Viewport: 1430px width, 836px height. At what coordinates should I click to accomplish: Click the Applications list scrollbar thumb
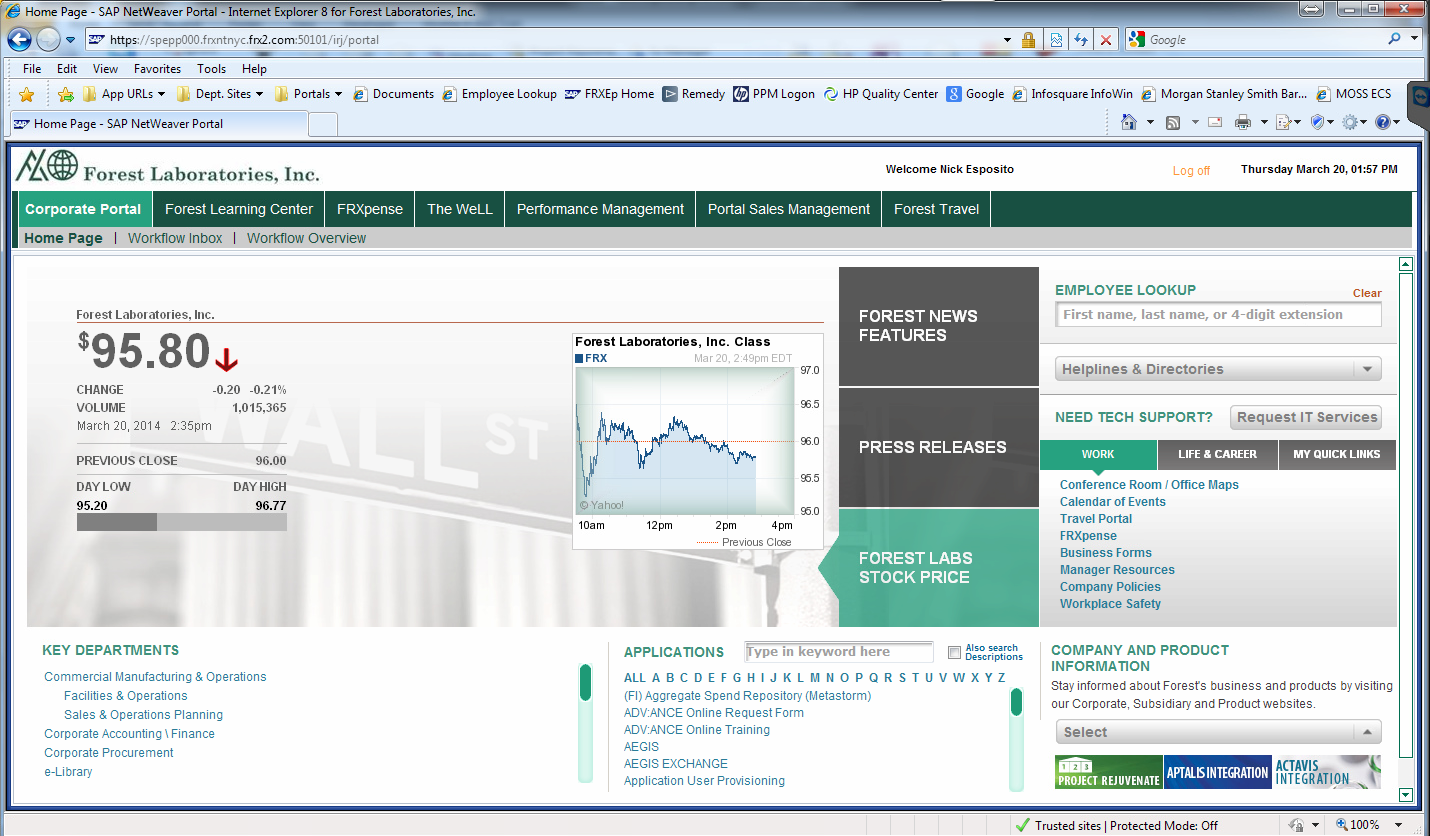coord(1016,702)
